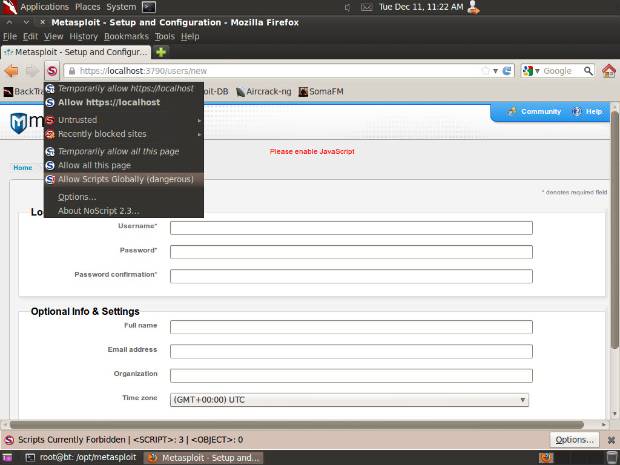Click the NoScript toolbar icon

coord(52,71)
